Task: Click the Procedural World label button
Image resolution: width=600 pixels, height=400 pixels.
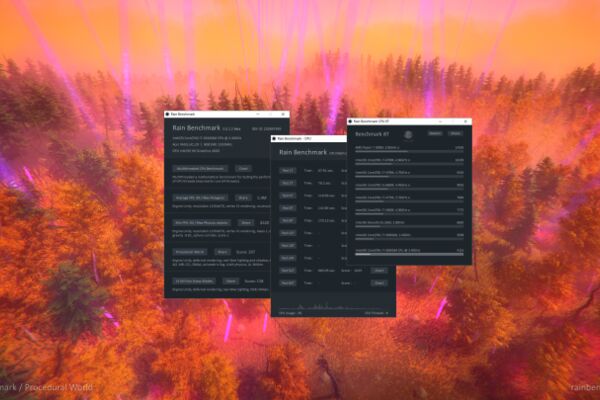Action: [x=190, y=252]
